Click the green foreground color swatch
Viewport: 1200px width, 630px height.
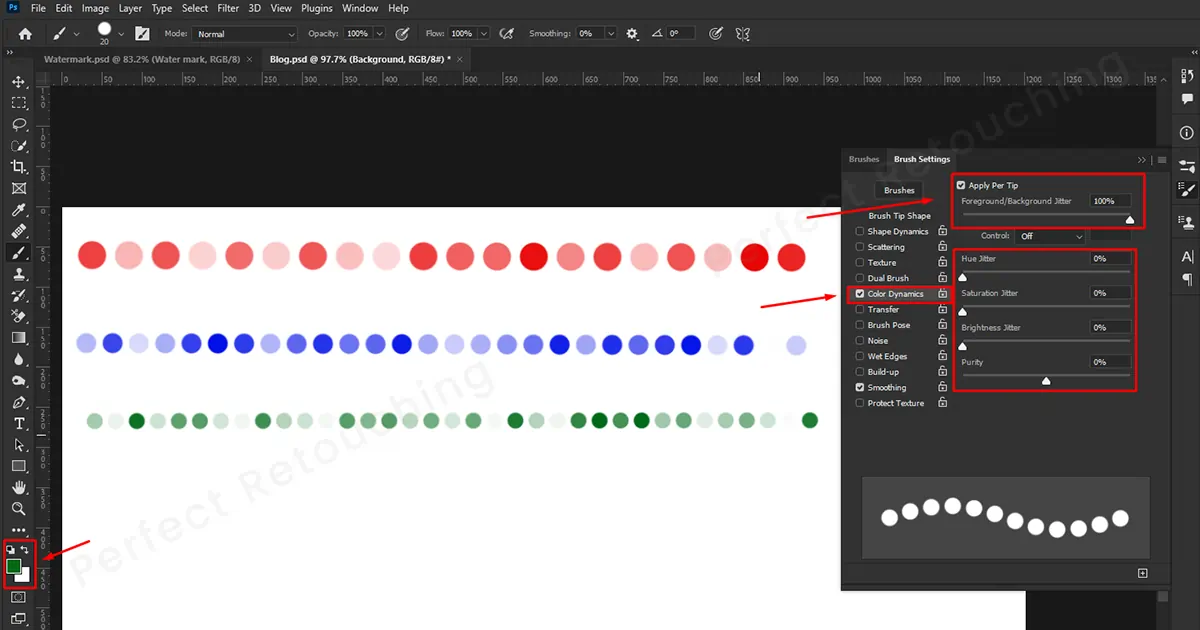pyautogui.click(x=15, y=567)
